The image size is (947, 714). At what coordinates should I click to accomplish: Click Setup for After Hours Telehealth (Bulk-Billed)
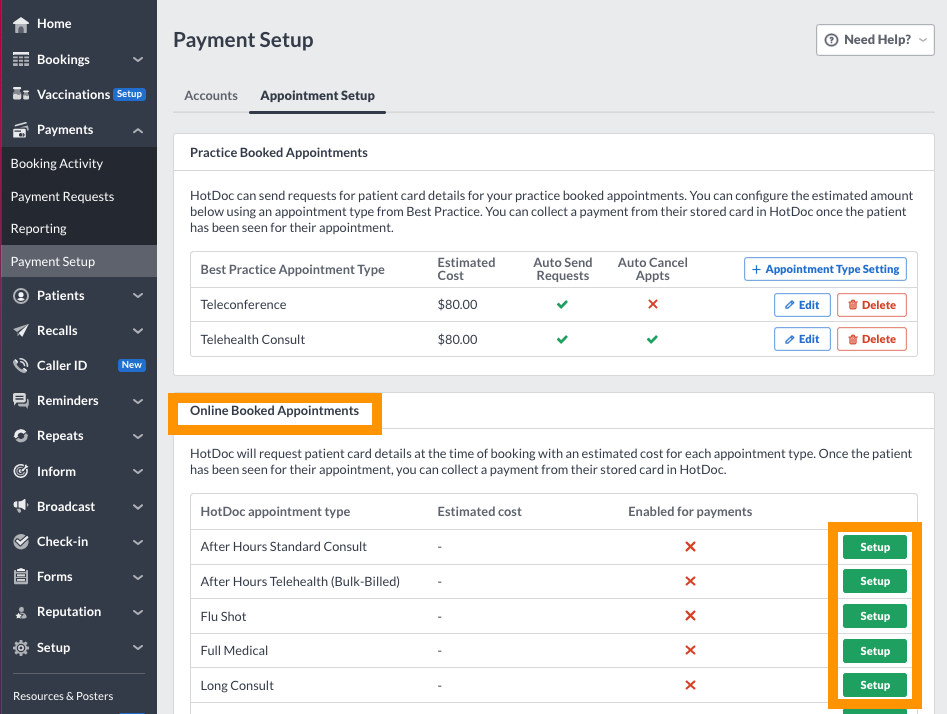(875, 581)
